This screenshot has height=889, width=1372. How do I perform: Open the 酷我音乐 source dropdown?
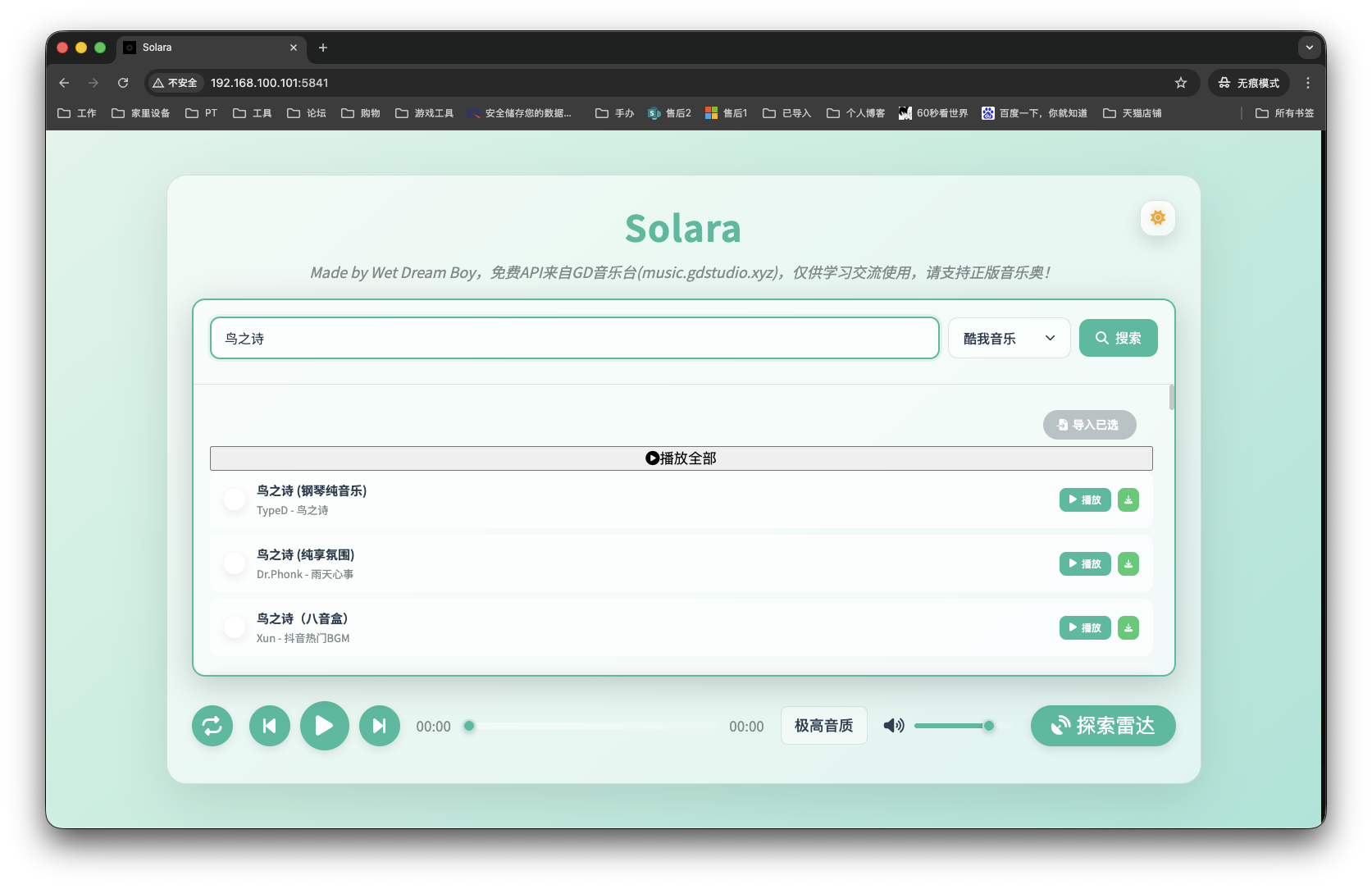click(1009, 339)
